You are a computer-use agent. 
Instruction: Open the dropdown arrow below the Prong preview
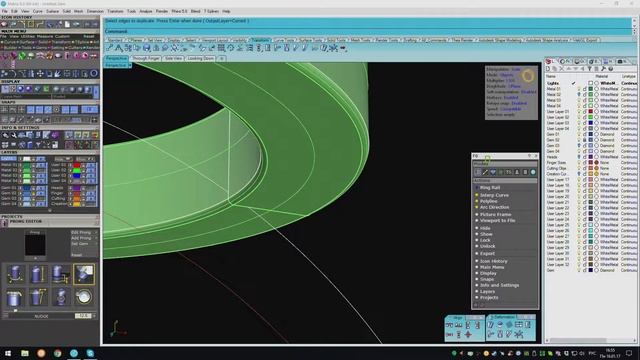click(x=35, y=258)
